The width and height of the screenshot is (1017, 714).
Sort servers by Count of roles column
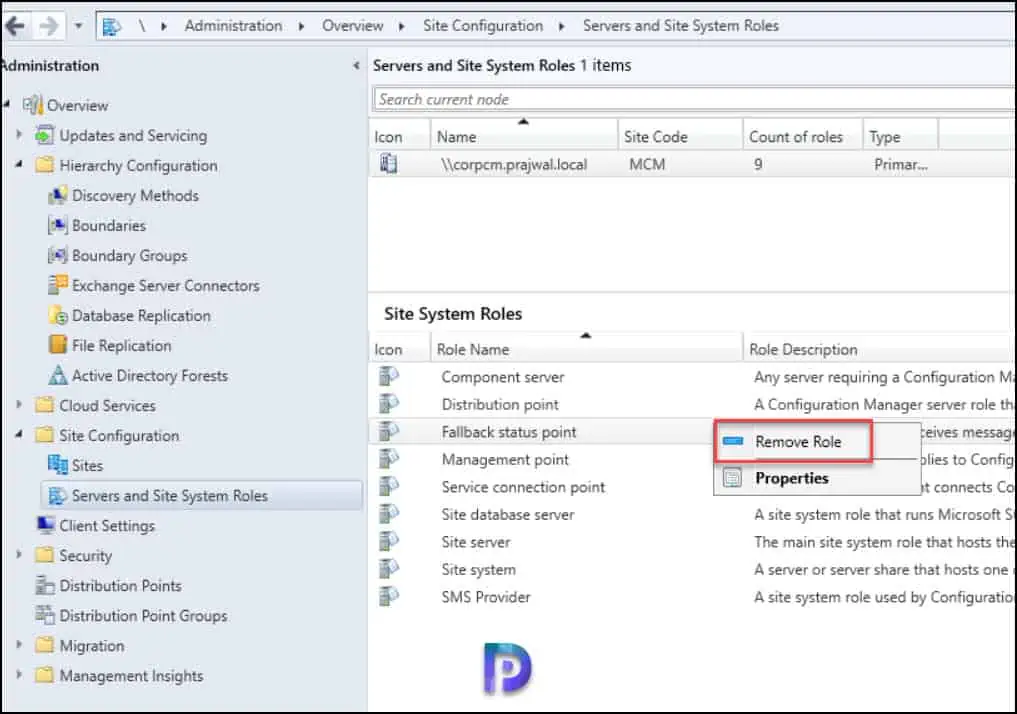(803, 137)
